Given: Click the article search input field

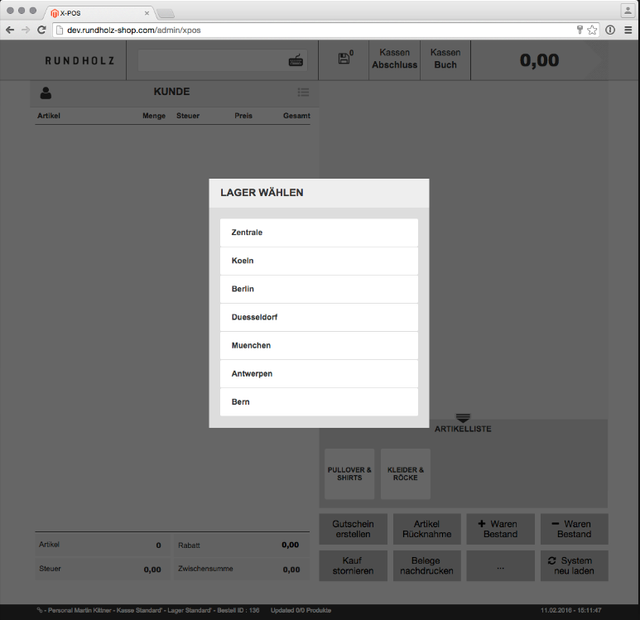Looking at the screenshot, I should click(212, 61).
